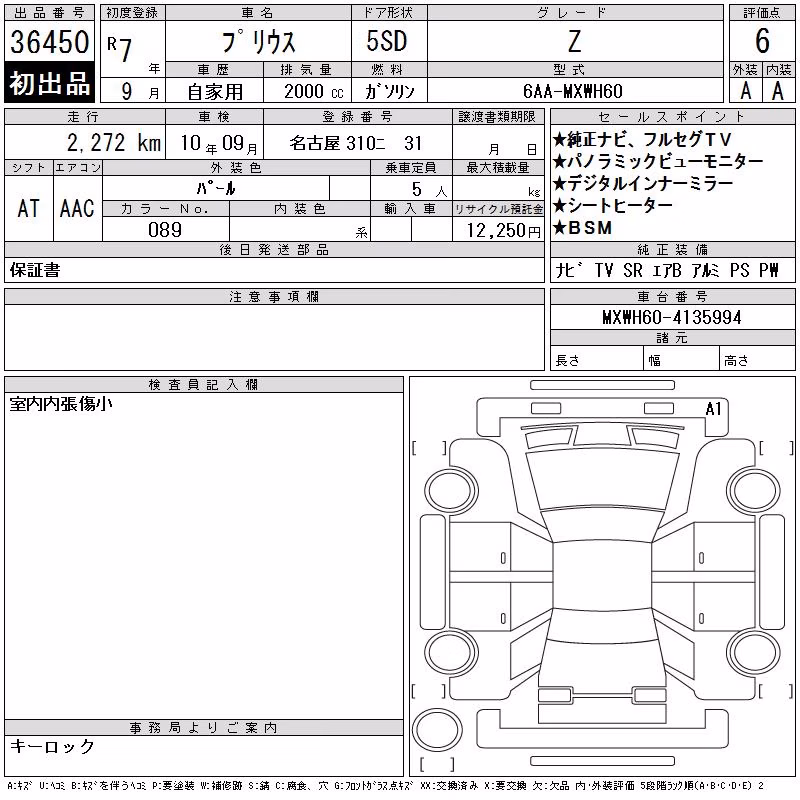Click the A1 damage mark on diagram
Image resolution: width=800 pixels, height=800 pixels.
coord(714,409)
